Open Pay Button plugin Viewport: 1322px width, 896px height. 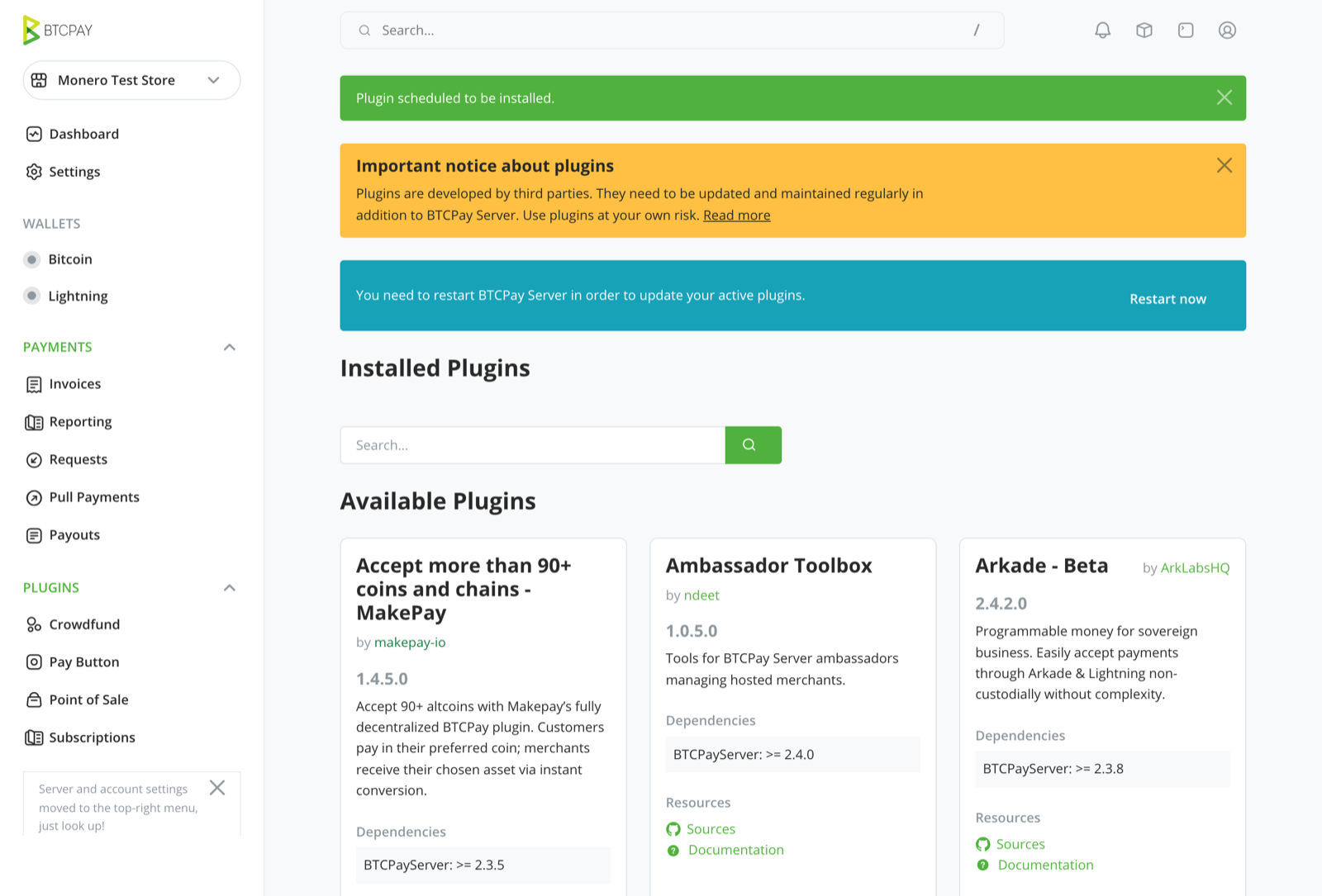point(84,662)
